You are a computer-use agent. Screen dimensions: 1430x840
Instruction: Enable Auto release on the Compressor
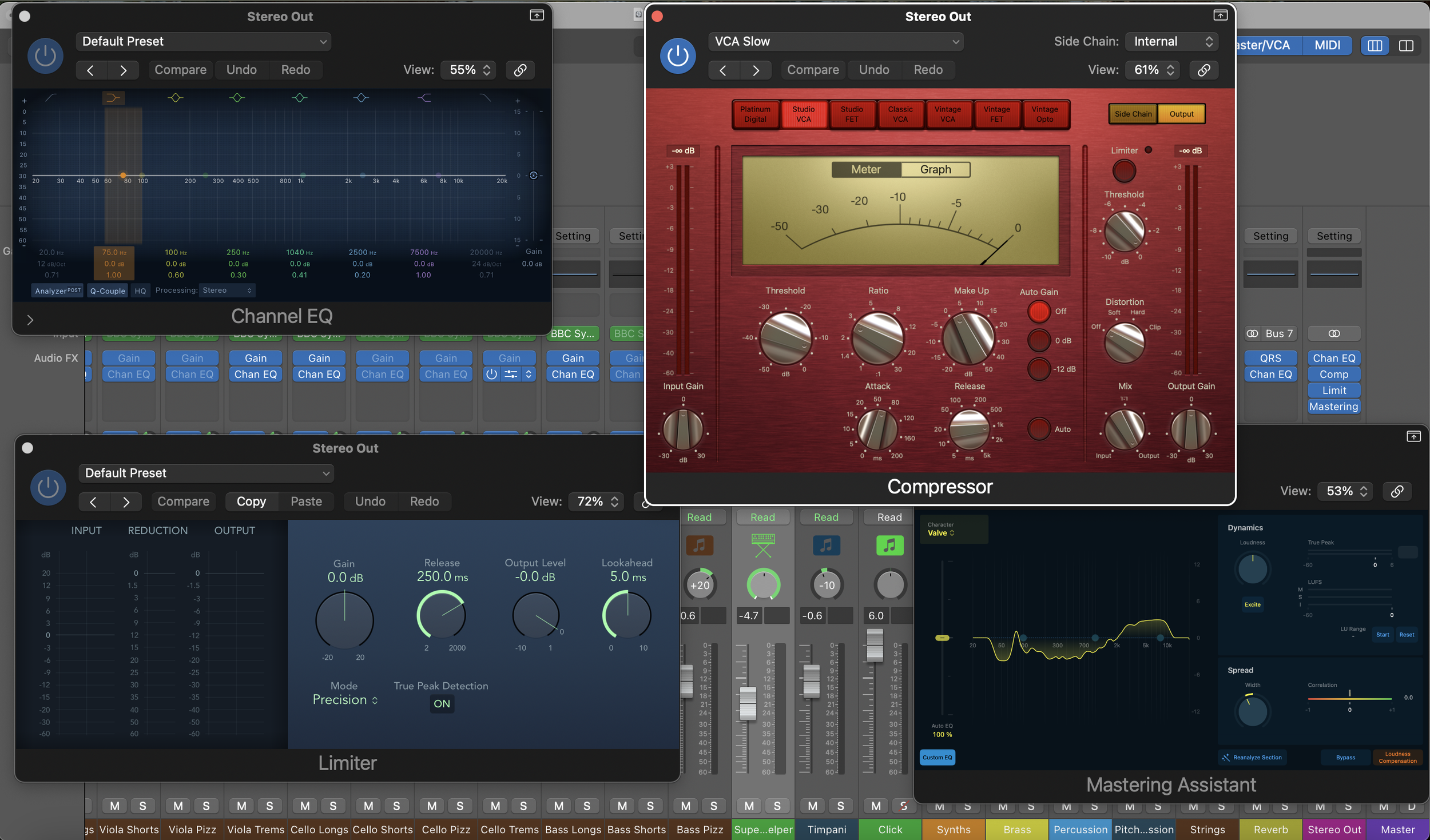[1039, 429]
